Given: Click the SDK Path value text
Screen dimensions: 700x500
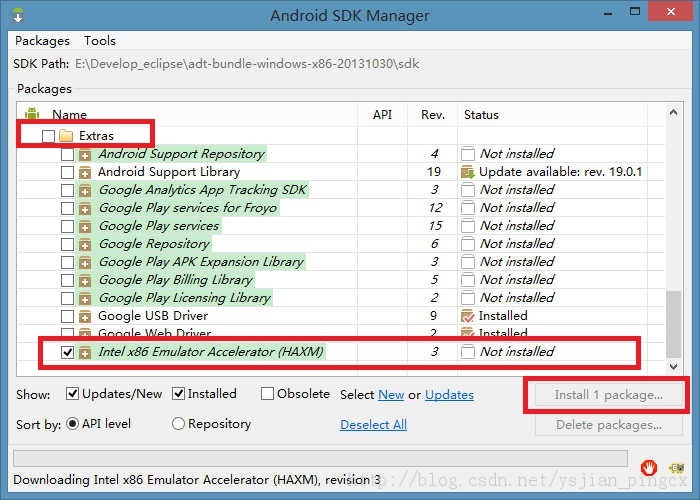Looking at the screenshot, I should click(247, 64).
